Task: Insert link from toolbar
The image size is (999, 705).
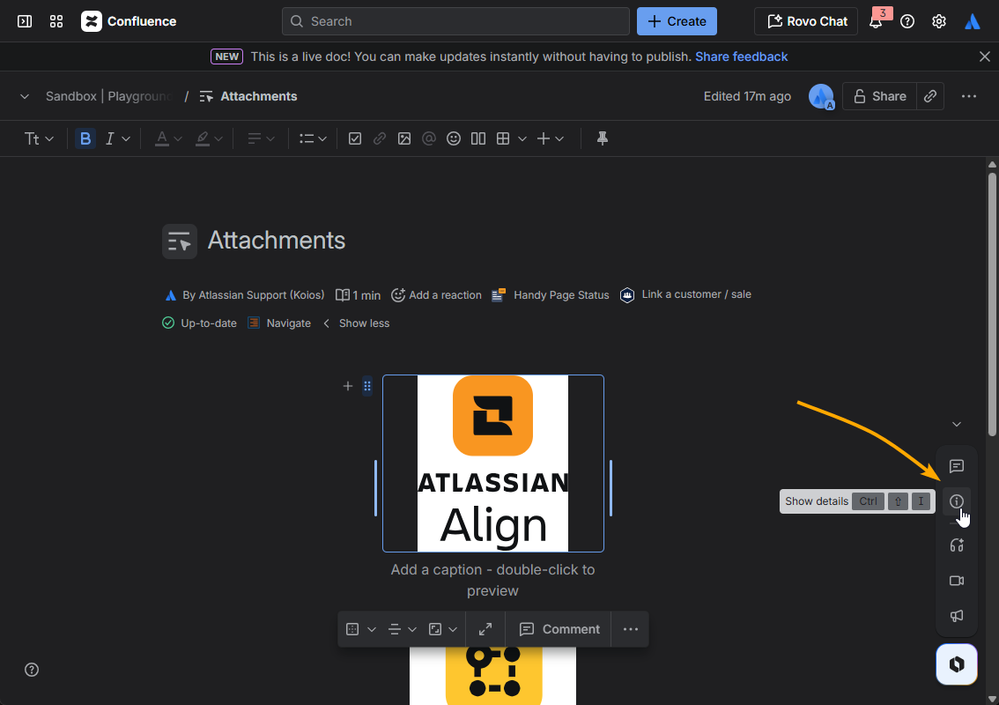Action: [x=379, y=138]
